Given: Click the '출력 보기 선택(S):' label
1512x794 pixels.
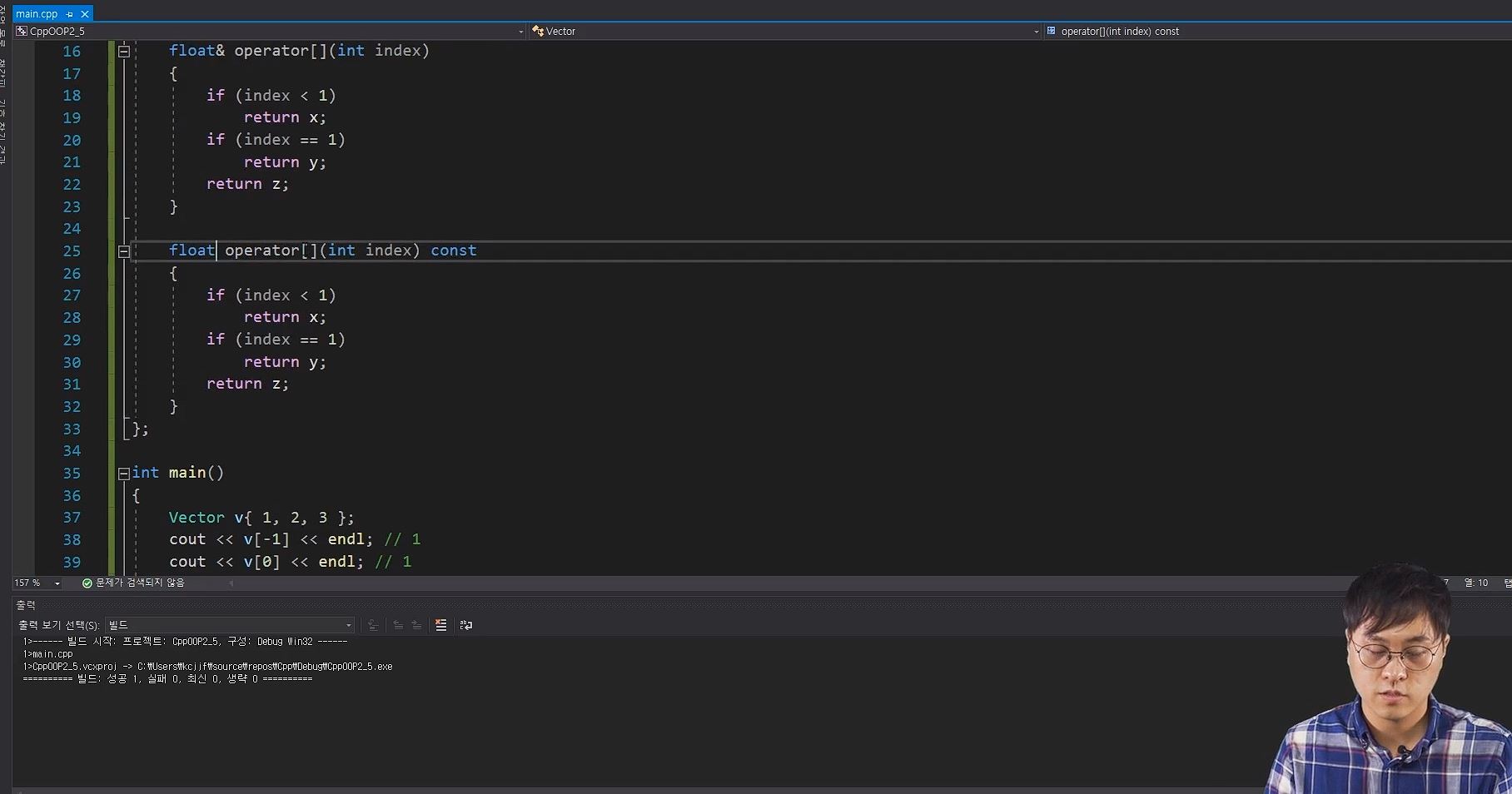Looking at the screenshot, I should point(59,625).
